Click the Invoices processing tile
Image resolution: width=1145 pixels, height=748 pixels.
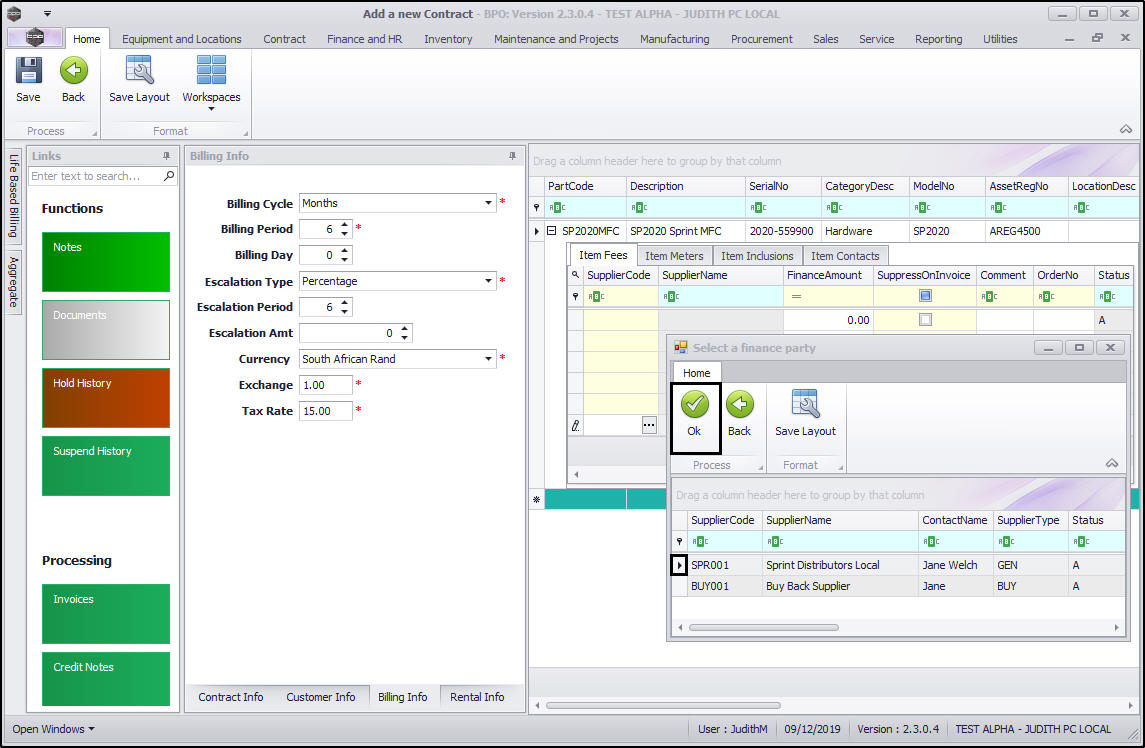[105, 614]
